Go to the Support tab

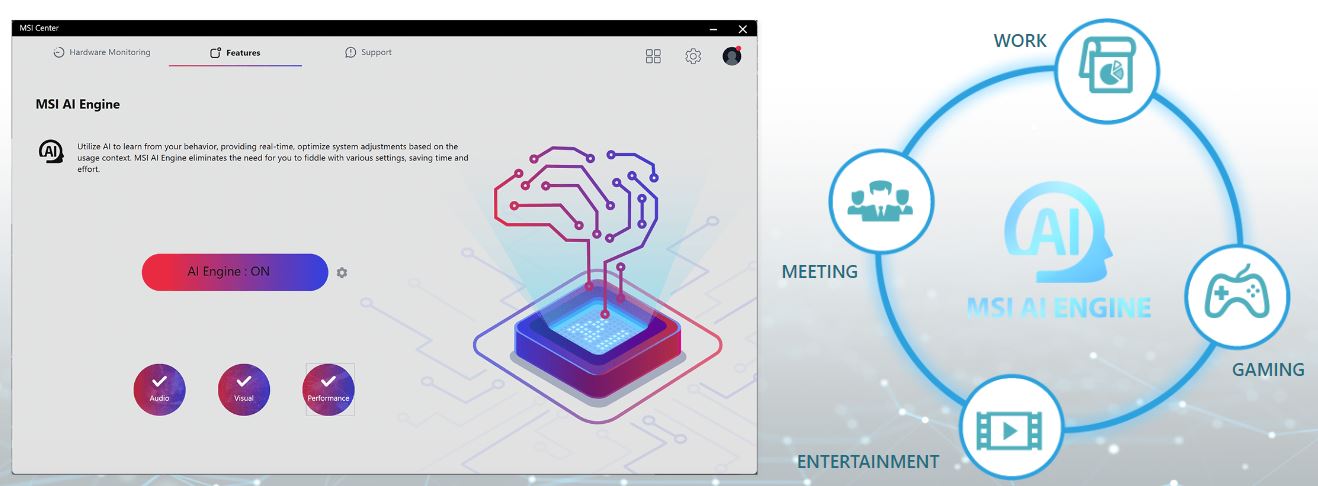[x=368, y=53]
